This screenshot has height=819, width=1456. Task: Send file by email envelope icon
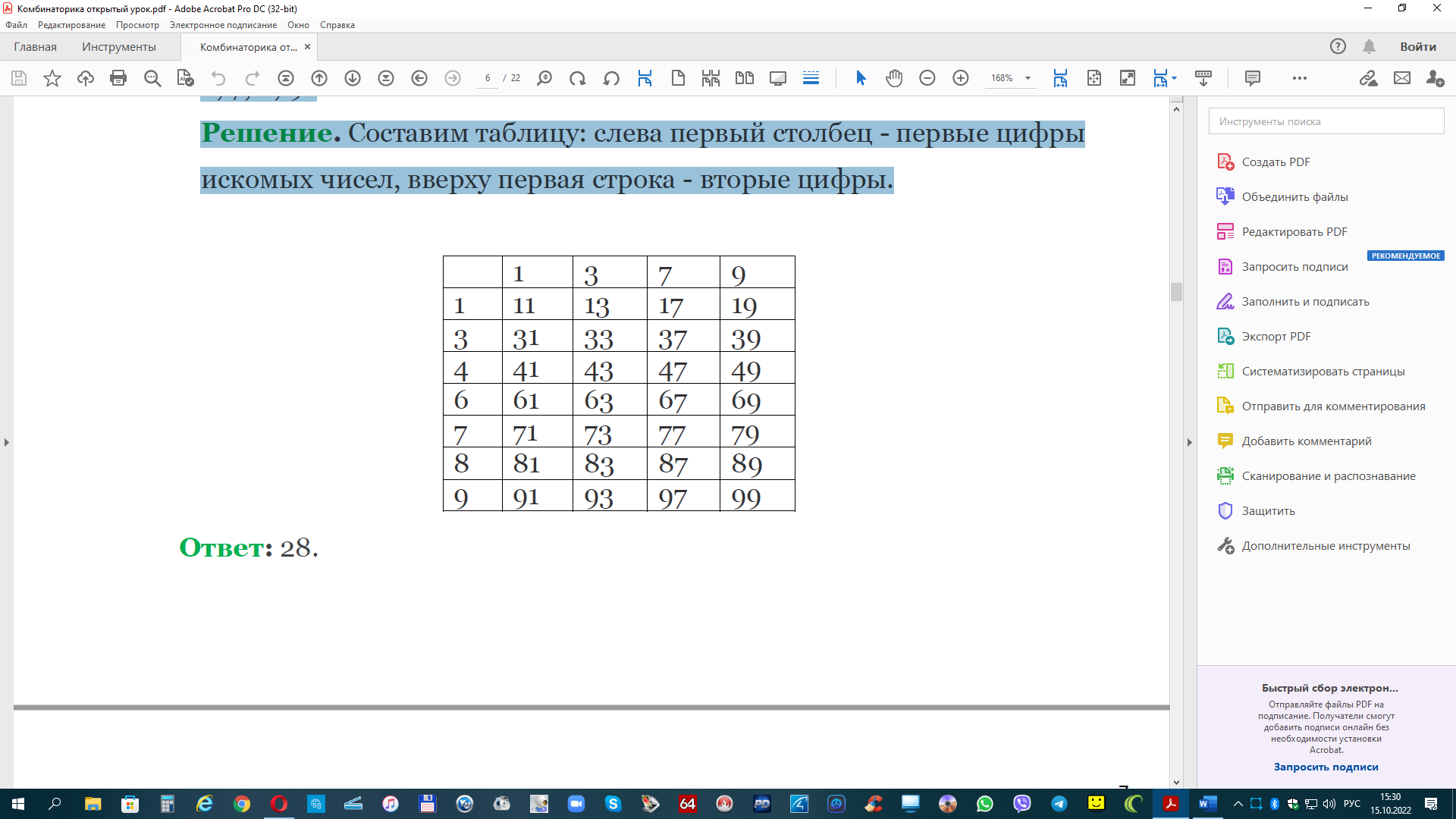[x=1401, y=78]
